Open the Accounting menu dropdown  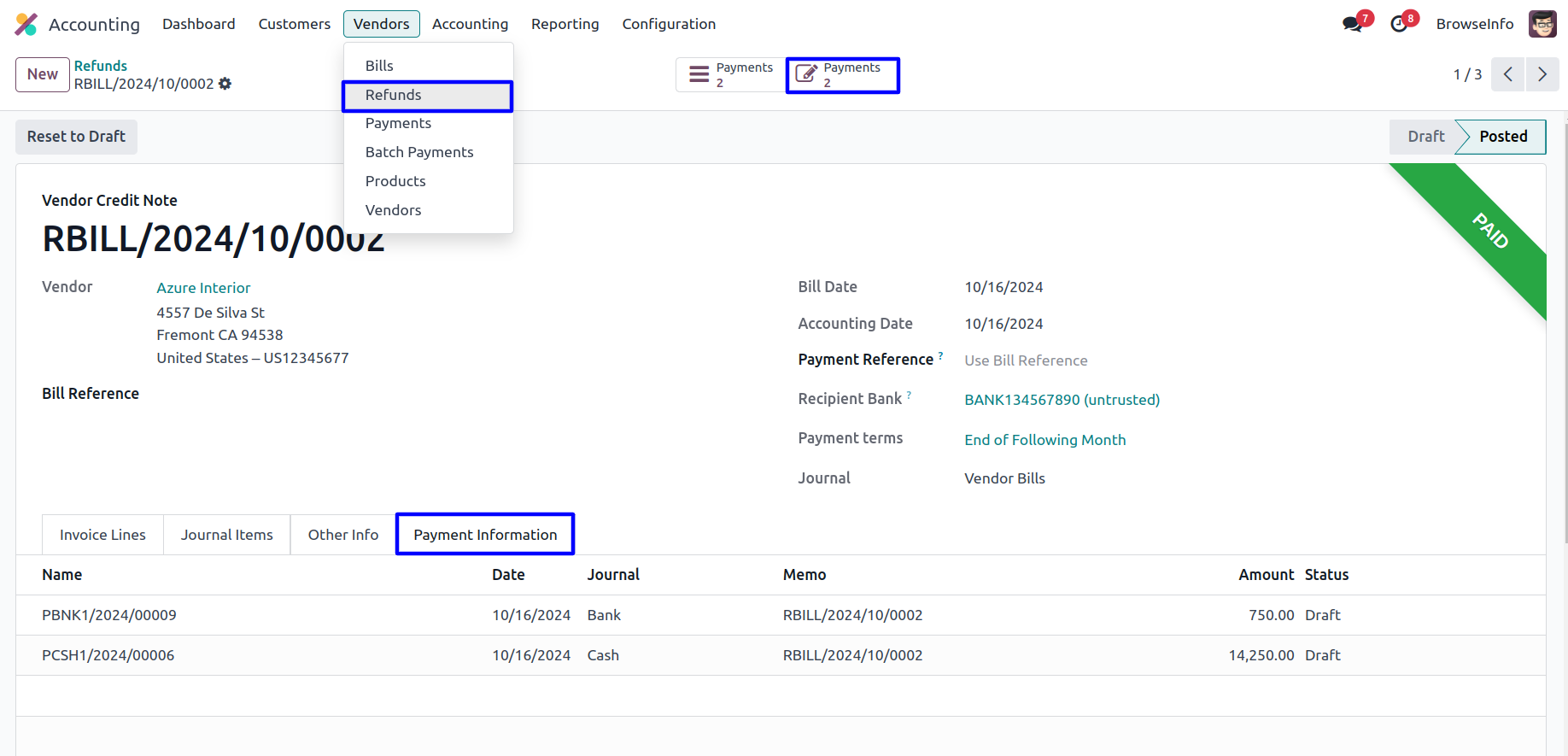tap(470, 24)
